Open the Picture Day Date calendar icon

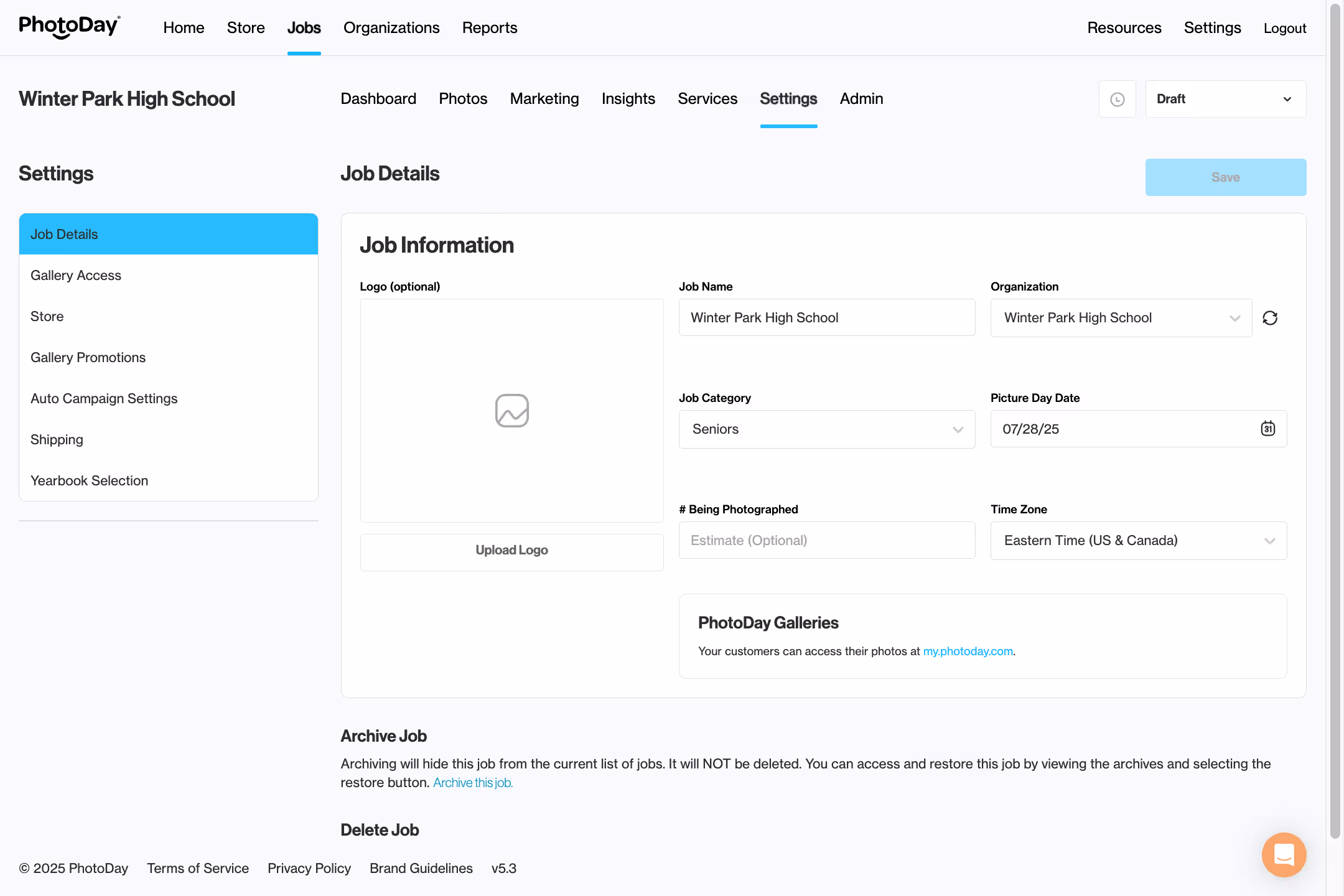tap(1267, 429)
